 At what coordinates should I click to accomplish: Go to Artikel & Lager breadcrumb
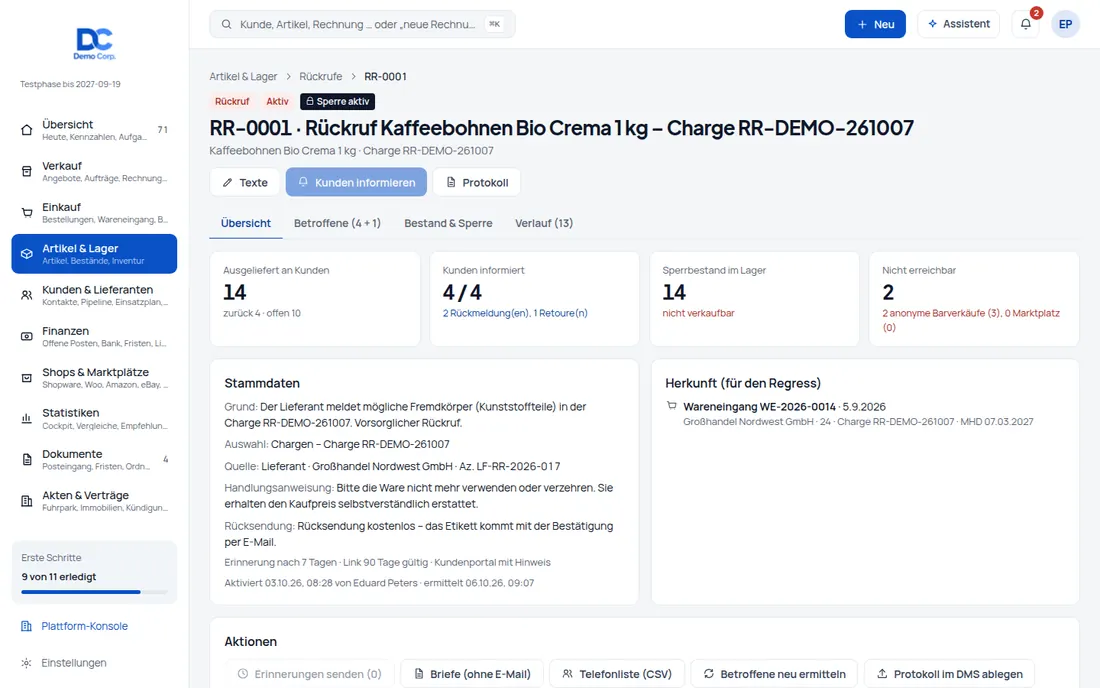pos(243,76)
